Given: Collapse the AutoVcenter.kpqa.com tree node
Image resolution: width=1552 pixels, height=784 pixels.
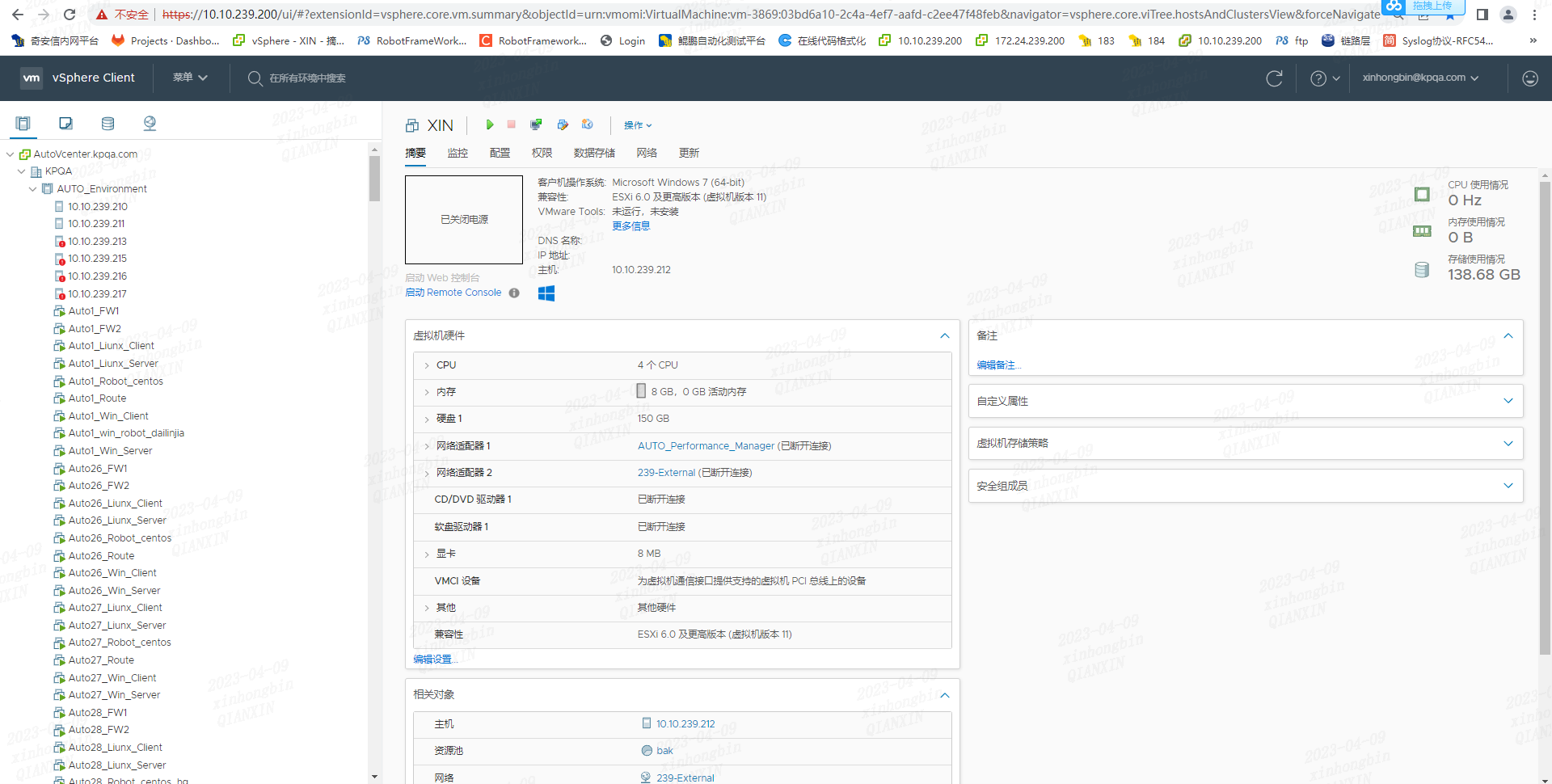Looking at the screenshot, I should (x=10, y=154).
